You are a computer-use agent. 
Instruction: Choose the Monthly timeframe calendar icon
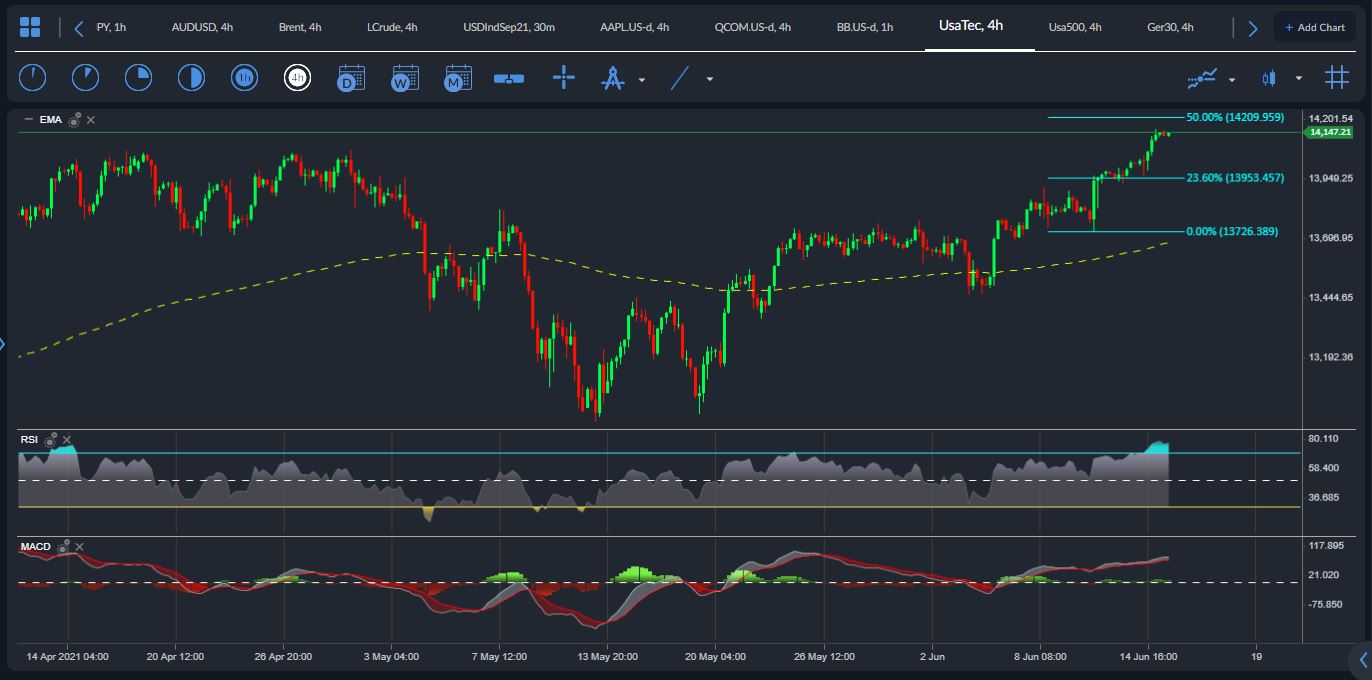pos(458,78)
